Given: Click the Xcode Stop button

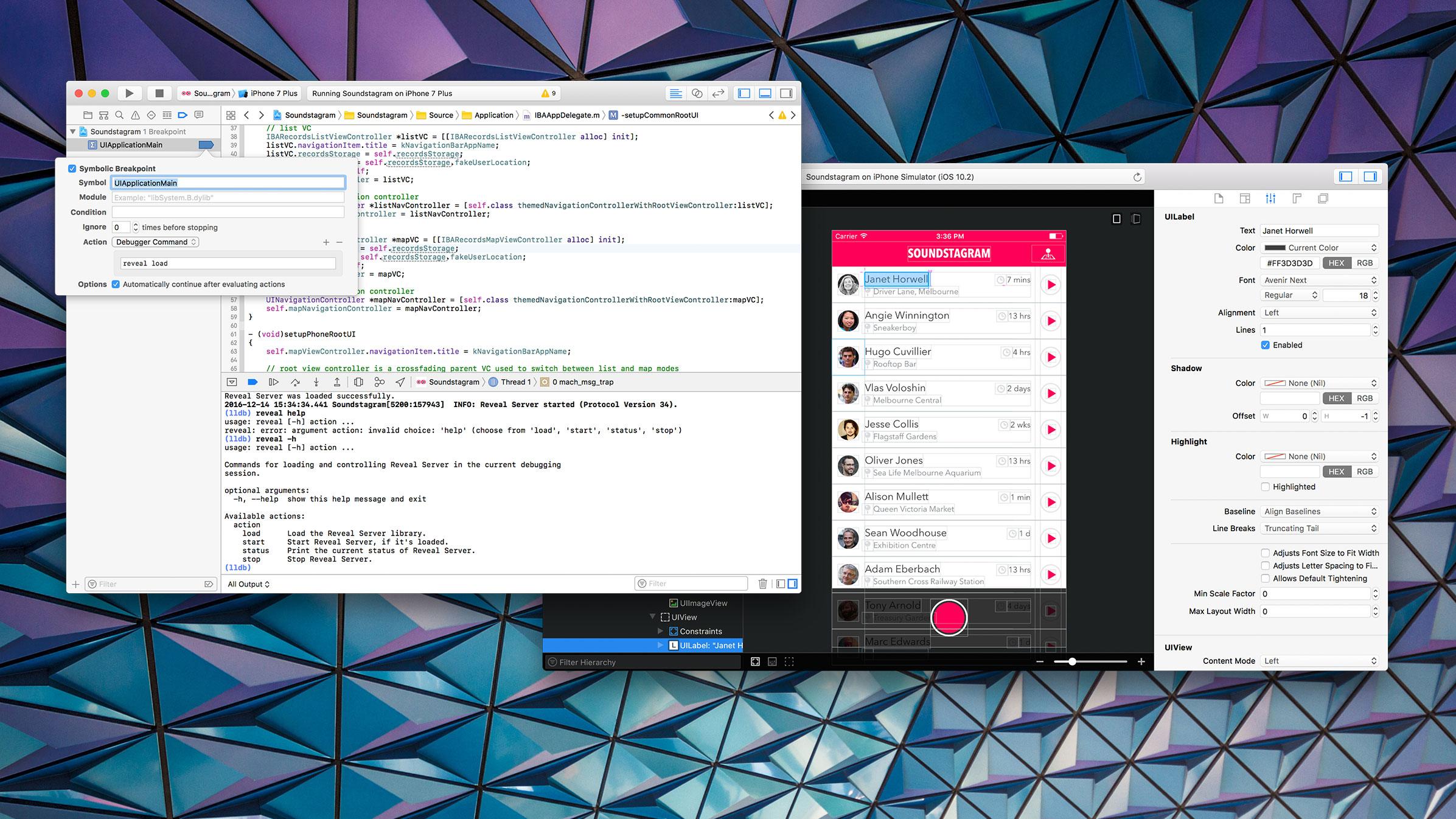Looking at the screenshot, I should [159, 93].
